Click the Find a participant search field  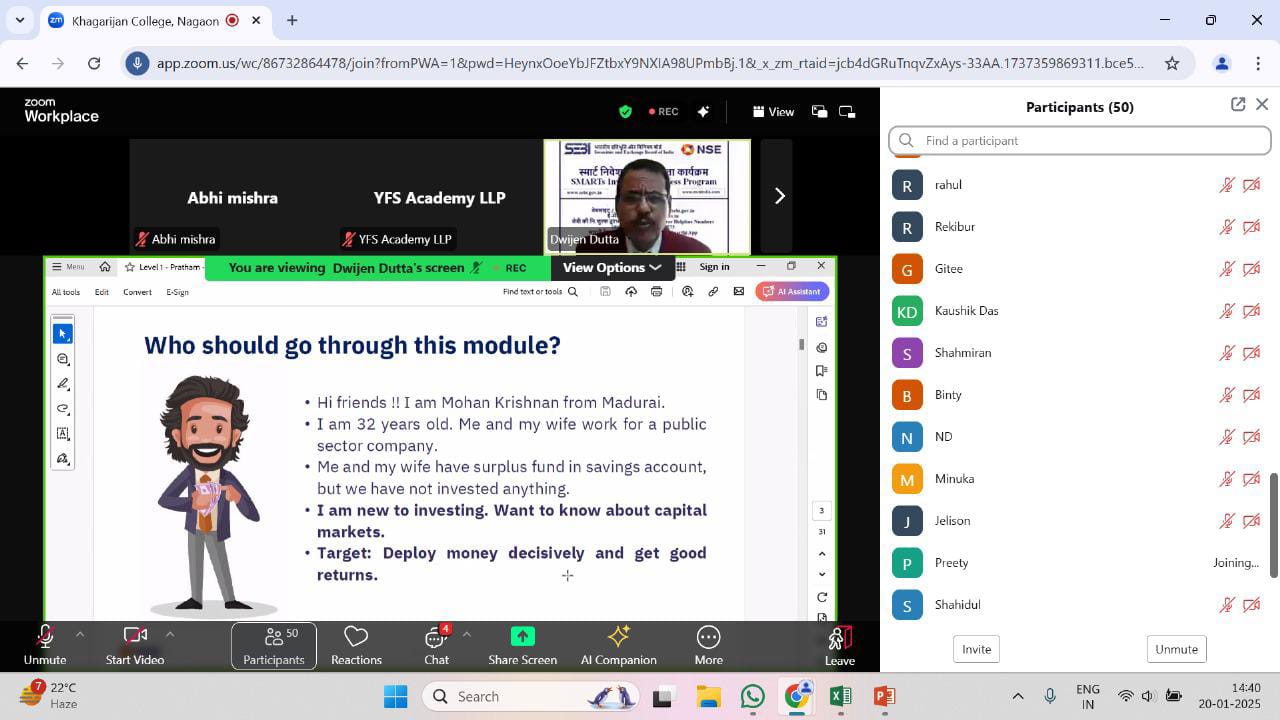1080,141
